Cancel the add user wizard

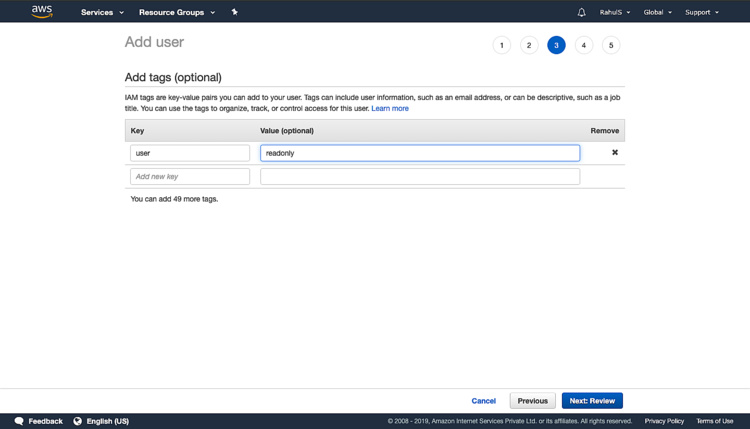tap(484, 401)
